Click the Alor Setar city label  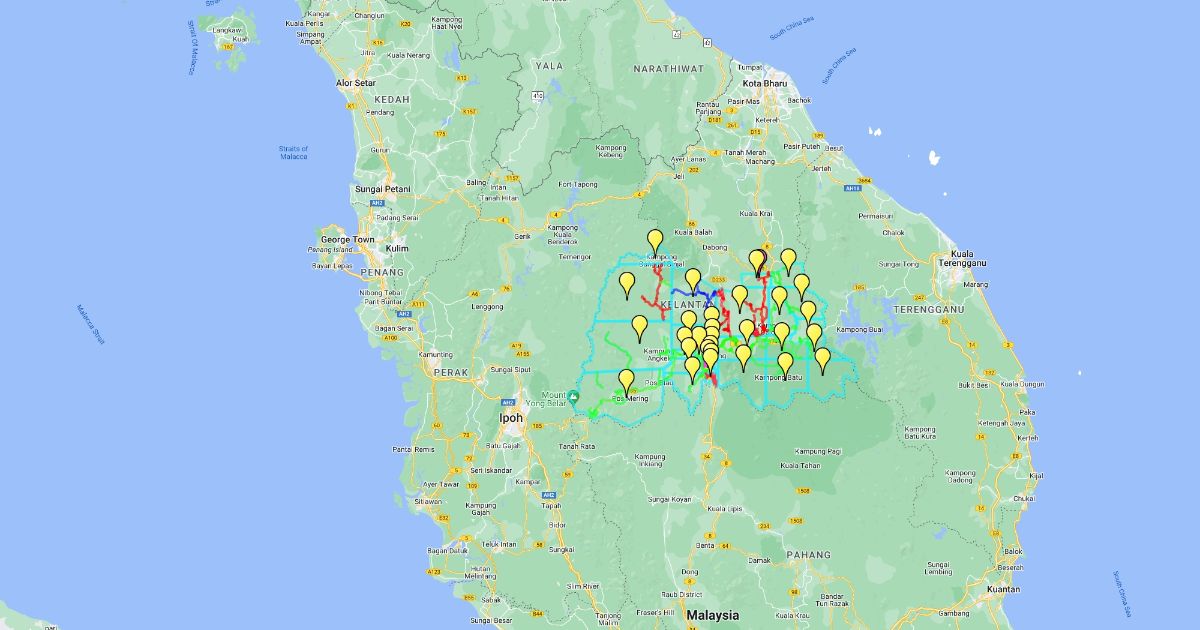[x=358, y=83]
